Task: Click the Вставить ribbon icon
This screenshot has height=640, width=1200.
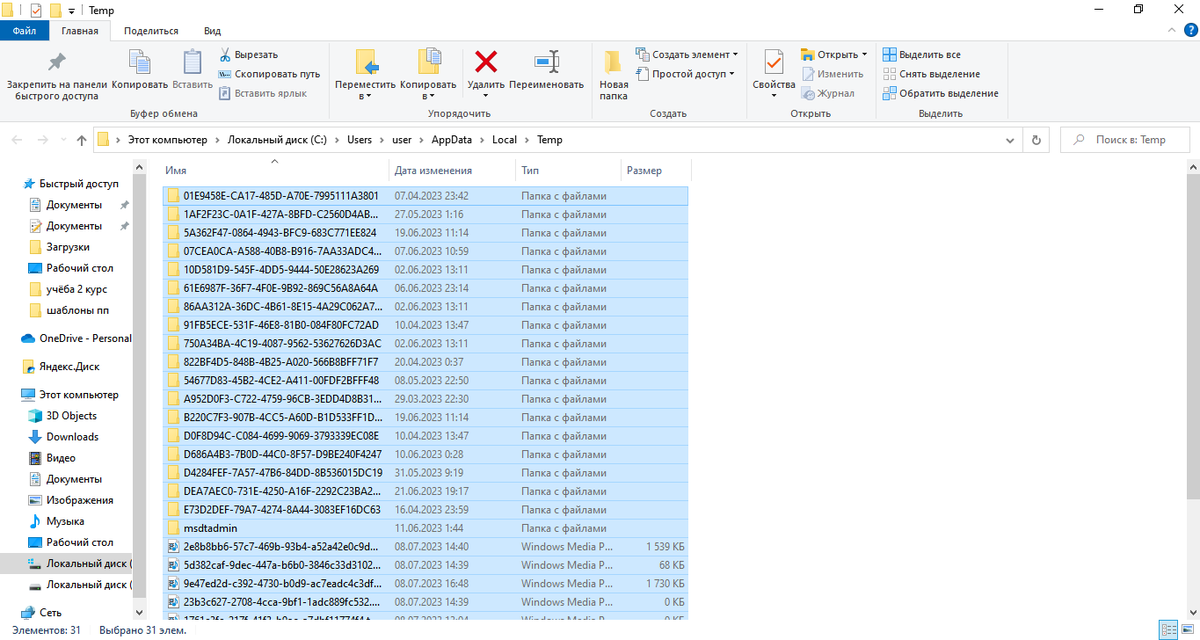Action: 192,62
